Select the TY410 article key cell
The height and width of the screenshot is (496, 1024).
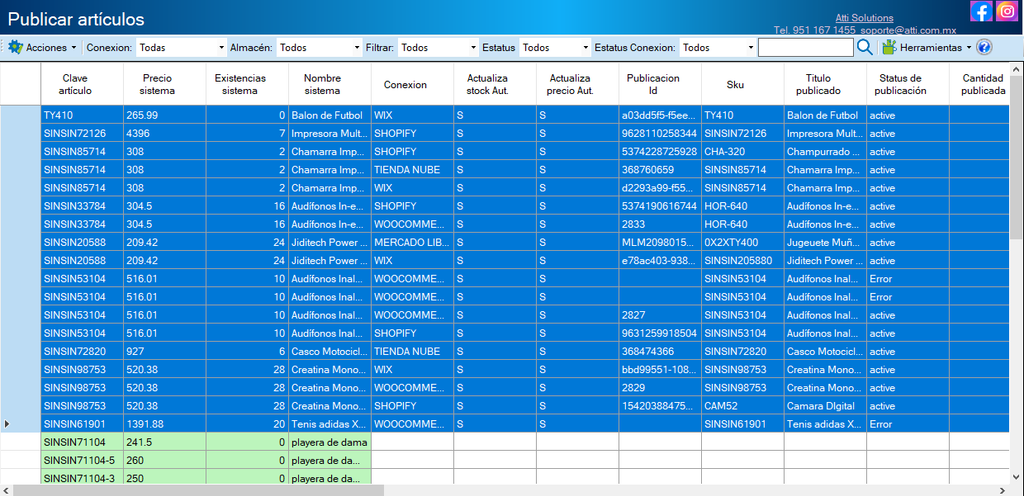point(82,115)
